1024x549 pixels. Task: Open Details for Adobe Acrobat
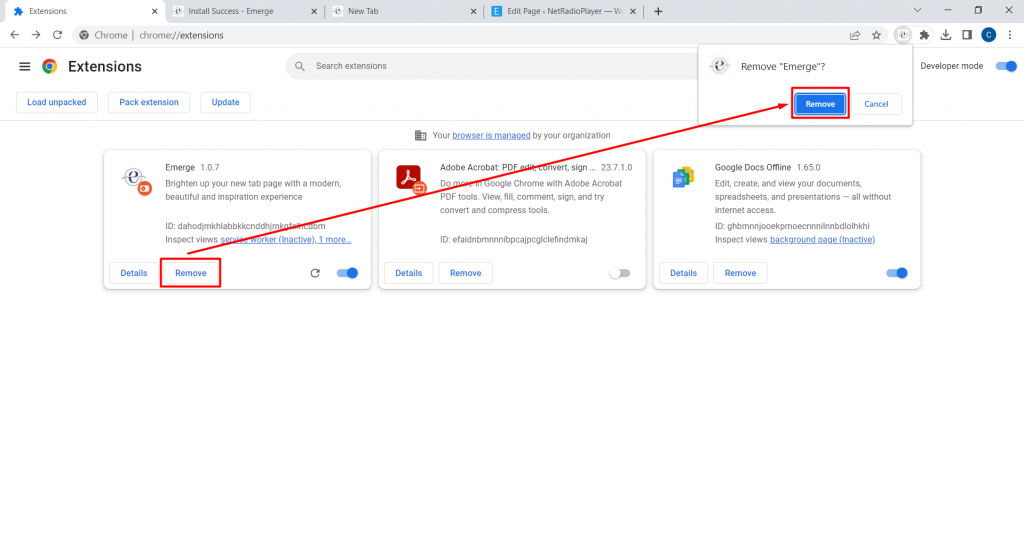[x=409, y=273]
